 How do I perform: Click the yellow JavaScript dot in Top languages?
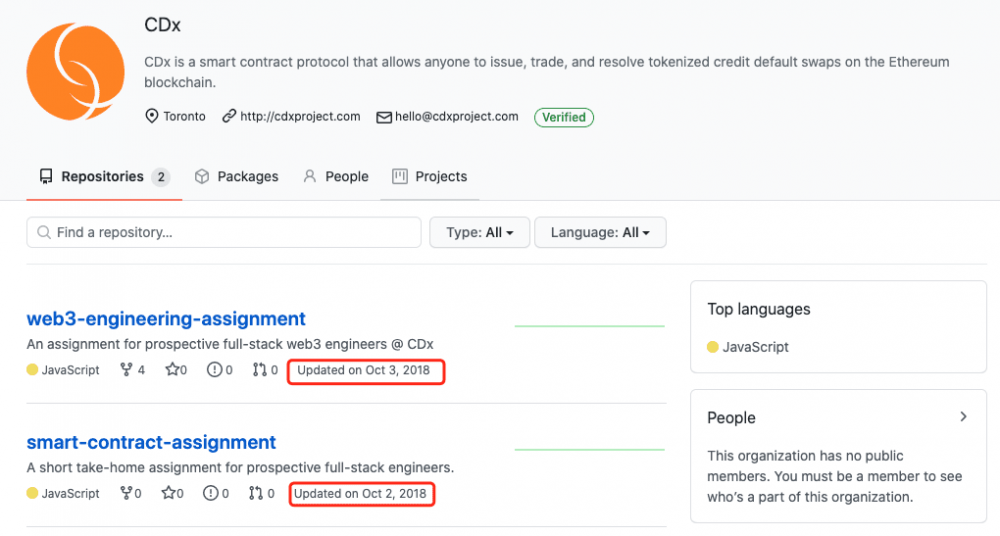coord(713,347)
